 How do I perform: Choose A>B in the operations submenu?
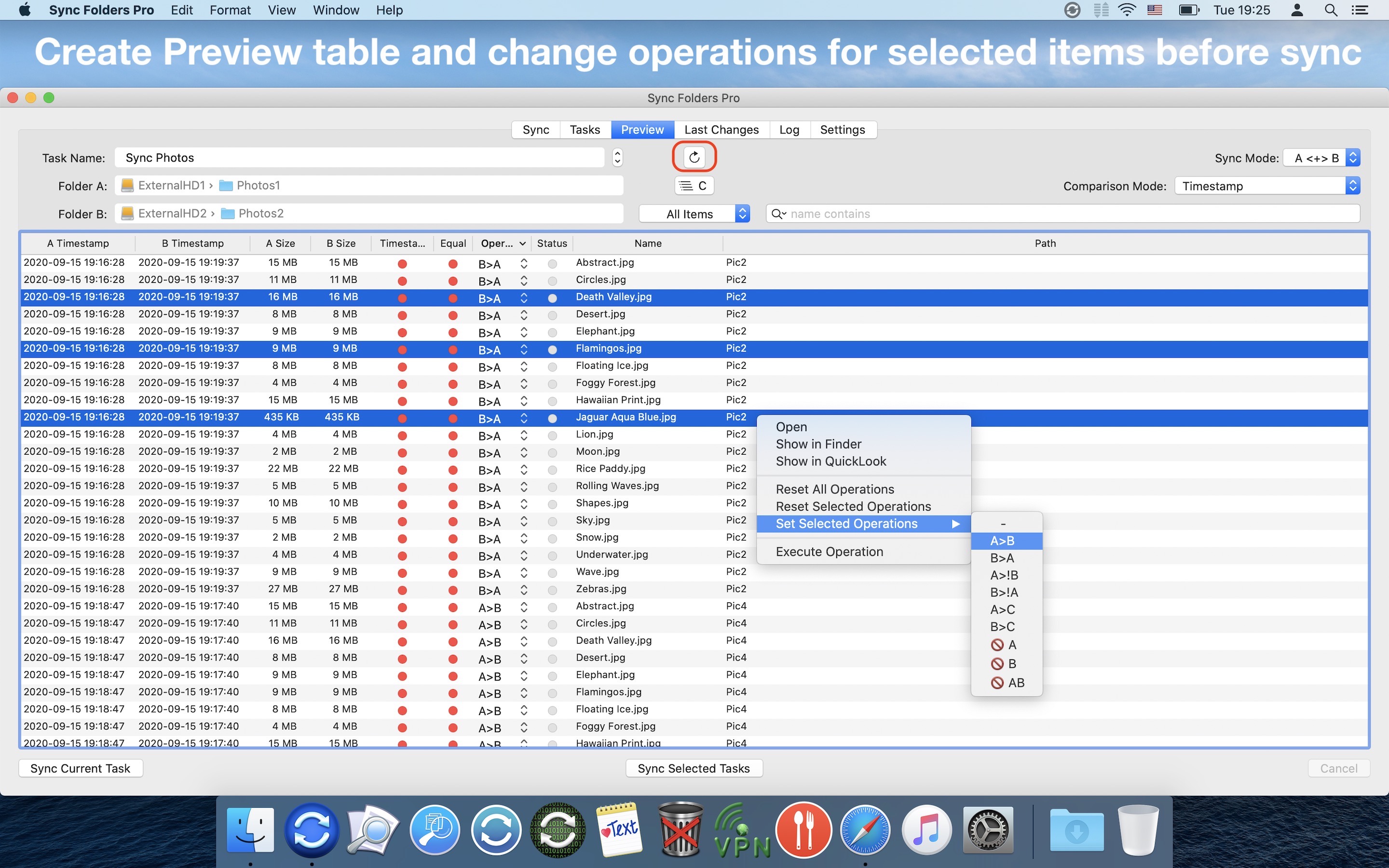[1002, 541]
